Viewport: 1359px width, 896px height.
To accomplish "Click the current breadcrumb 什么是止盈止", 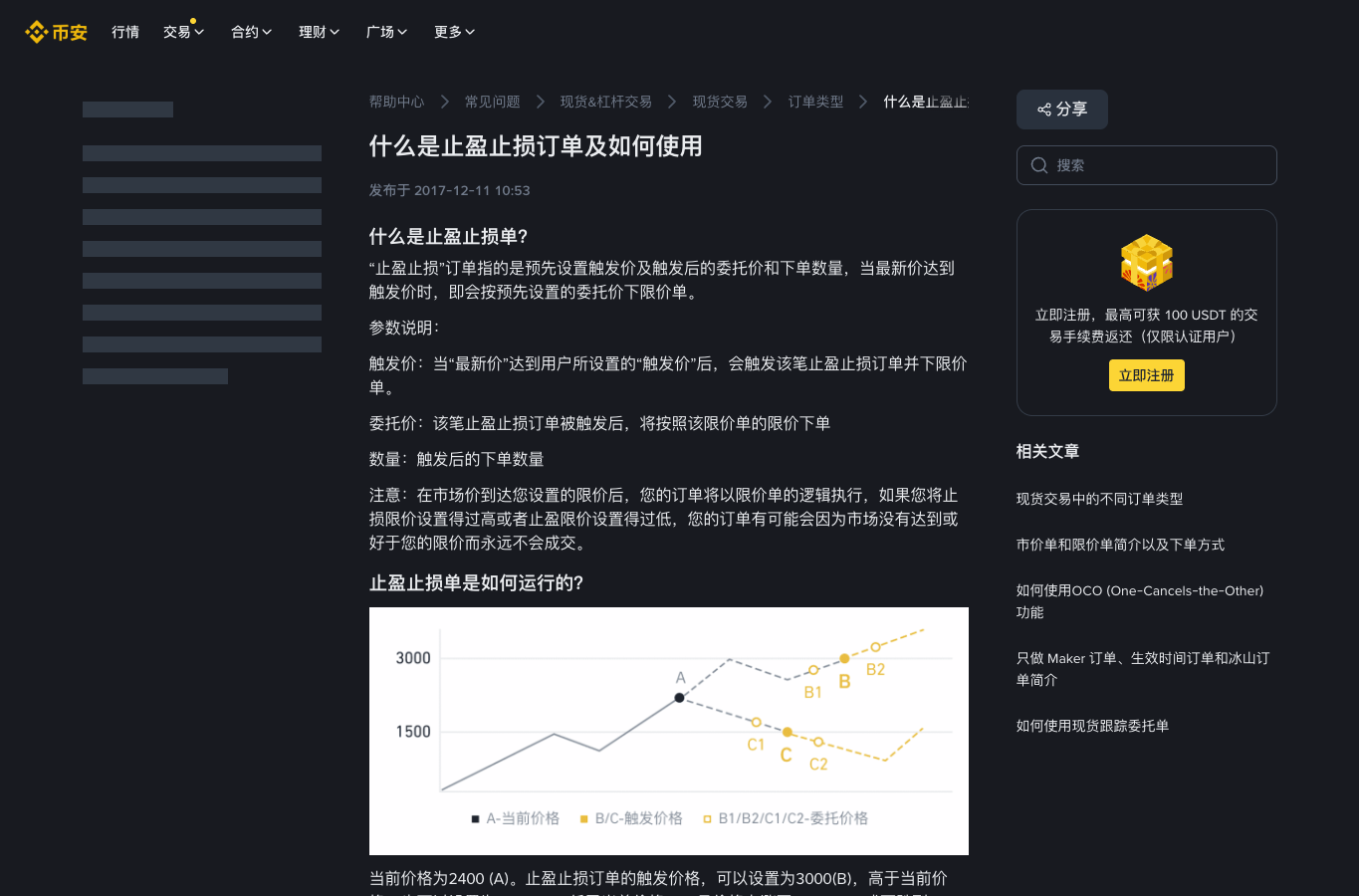I will tap(926, 102).
